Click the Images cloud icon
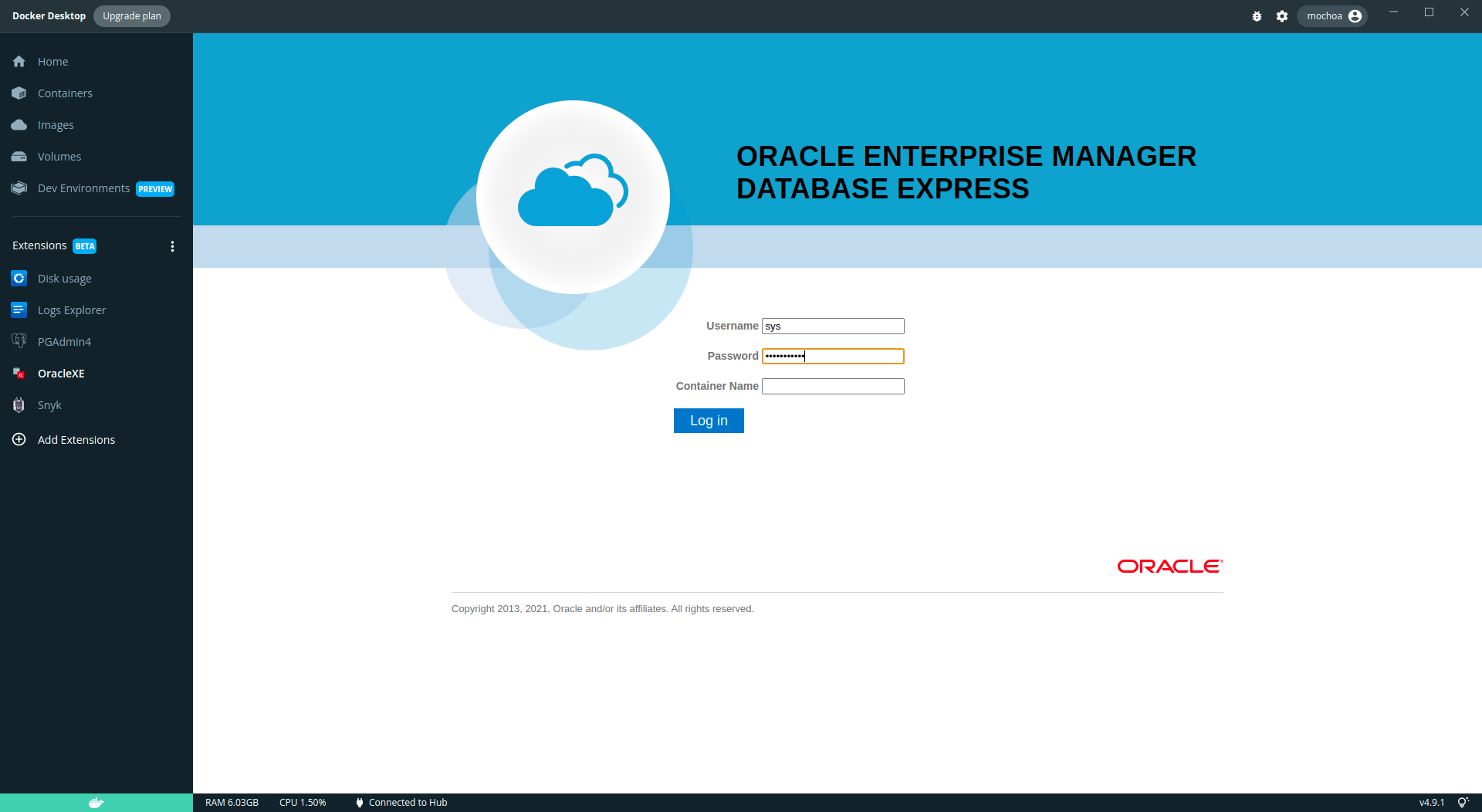This screenshot has width=1482, height=812. 19,125
